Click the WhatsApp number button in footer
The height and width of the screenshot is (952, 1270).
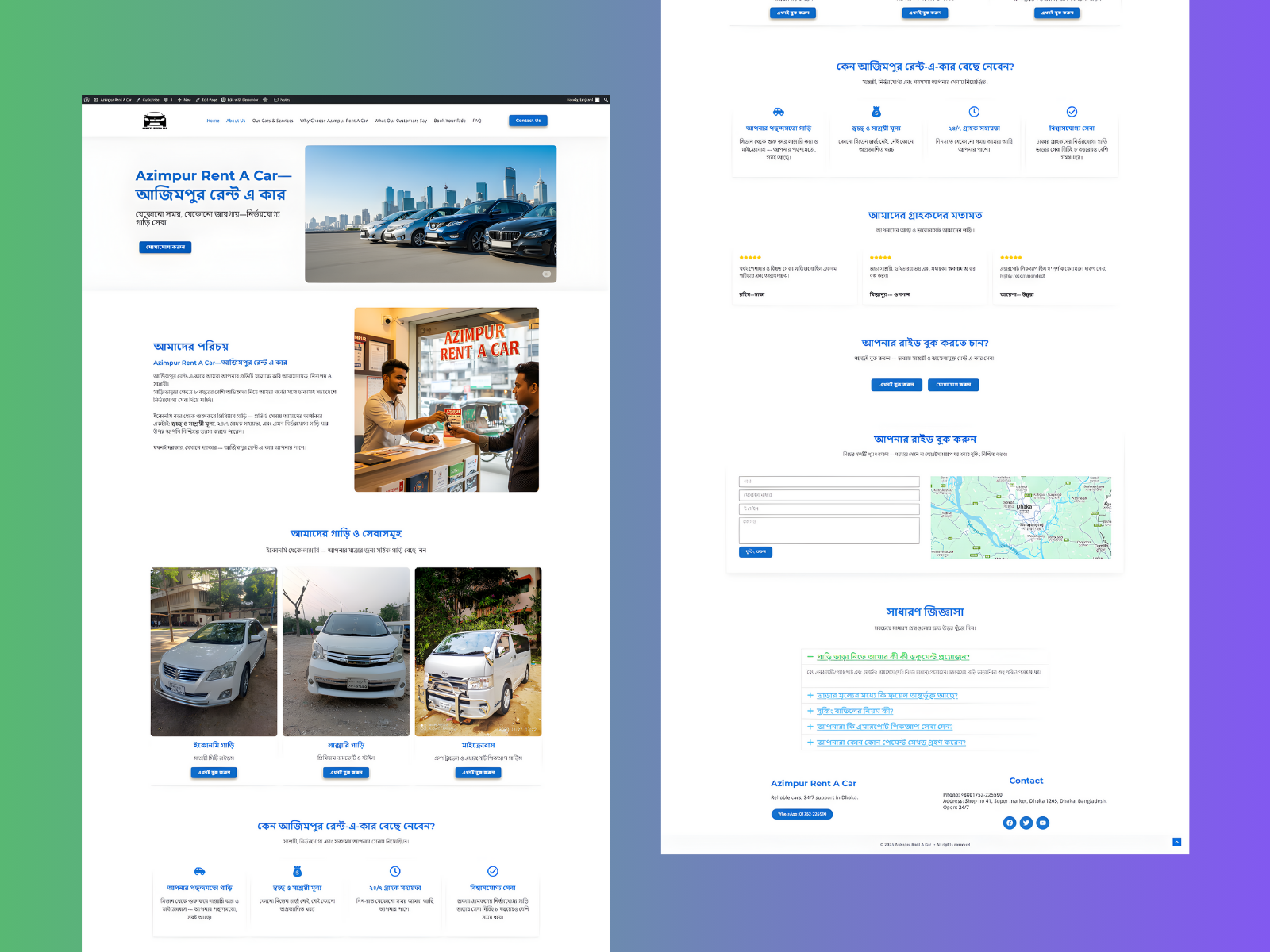tap(802, 814)
